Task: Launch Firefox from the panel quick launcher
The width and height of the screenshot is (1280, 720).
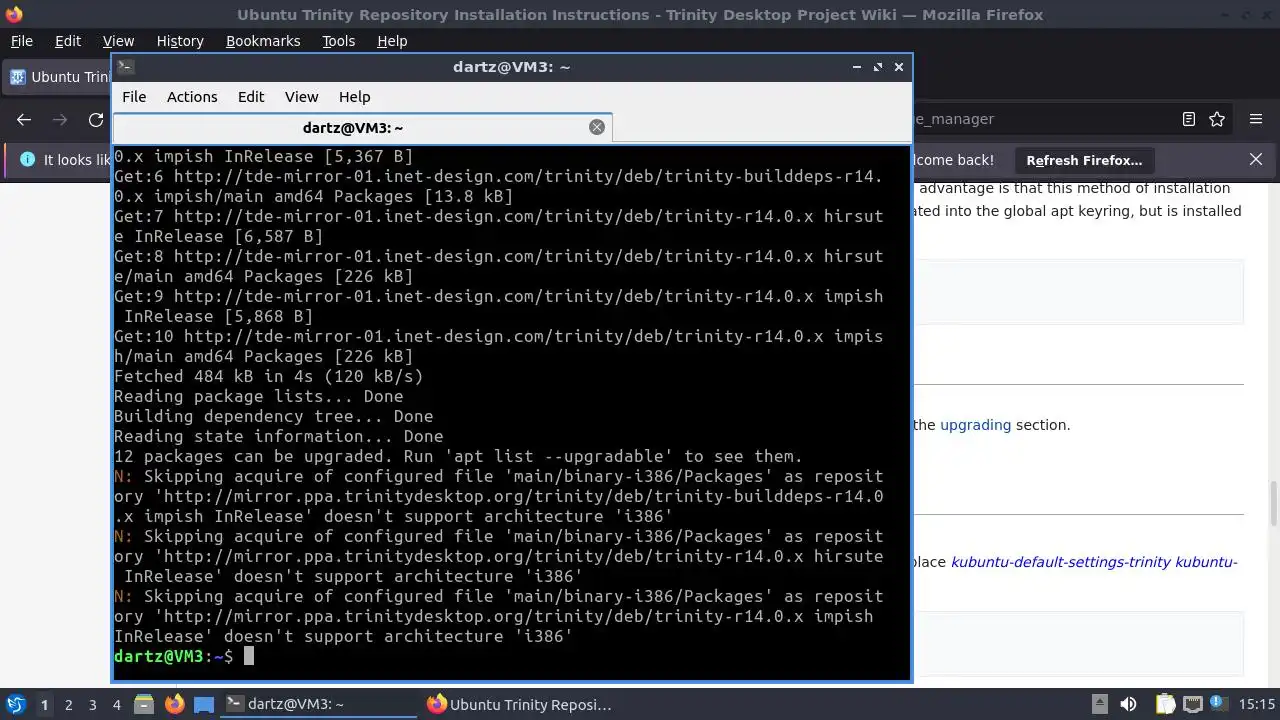Action: click(x=174, y=705)
